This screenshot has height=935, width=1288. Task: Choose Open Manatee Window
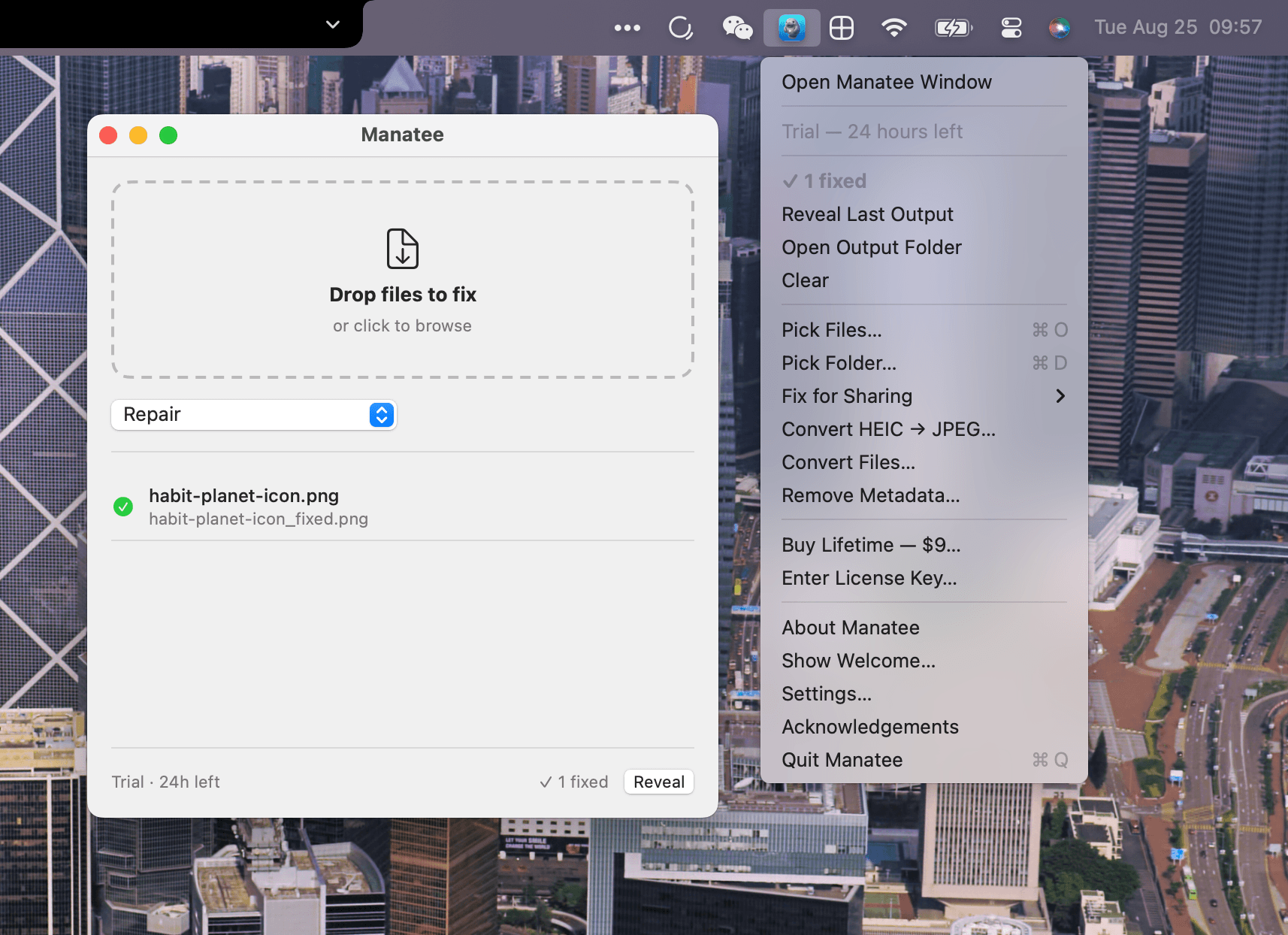(924, 82)
